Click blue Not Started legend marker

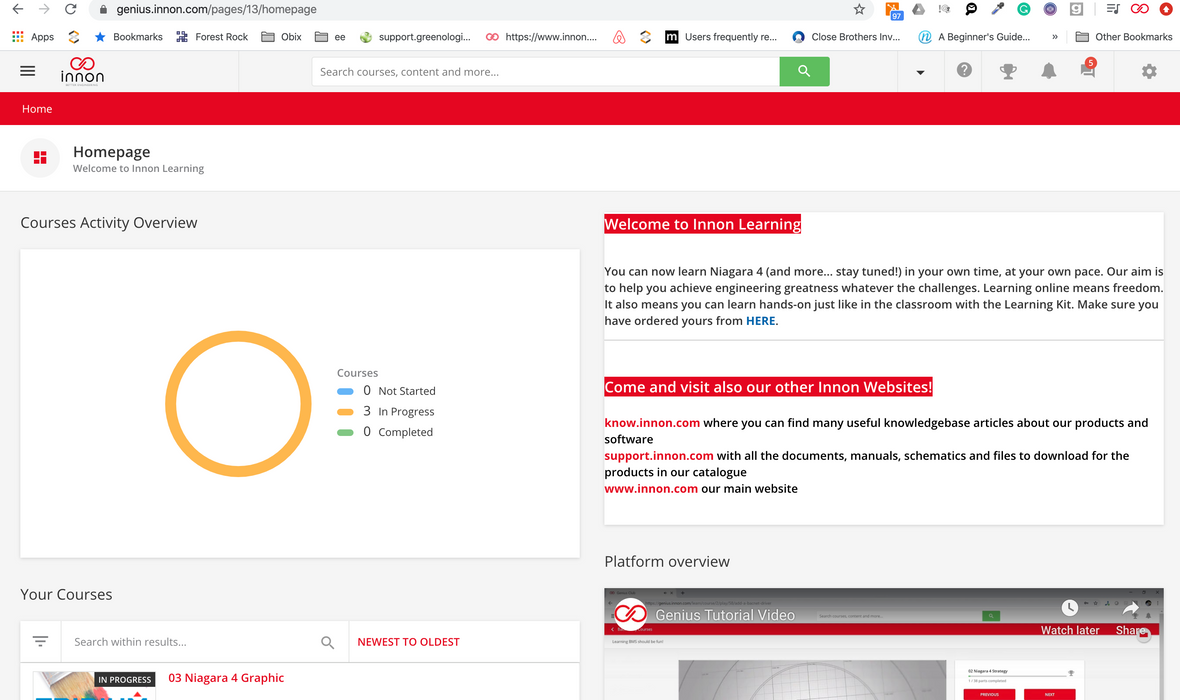click(345, 391)
